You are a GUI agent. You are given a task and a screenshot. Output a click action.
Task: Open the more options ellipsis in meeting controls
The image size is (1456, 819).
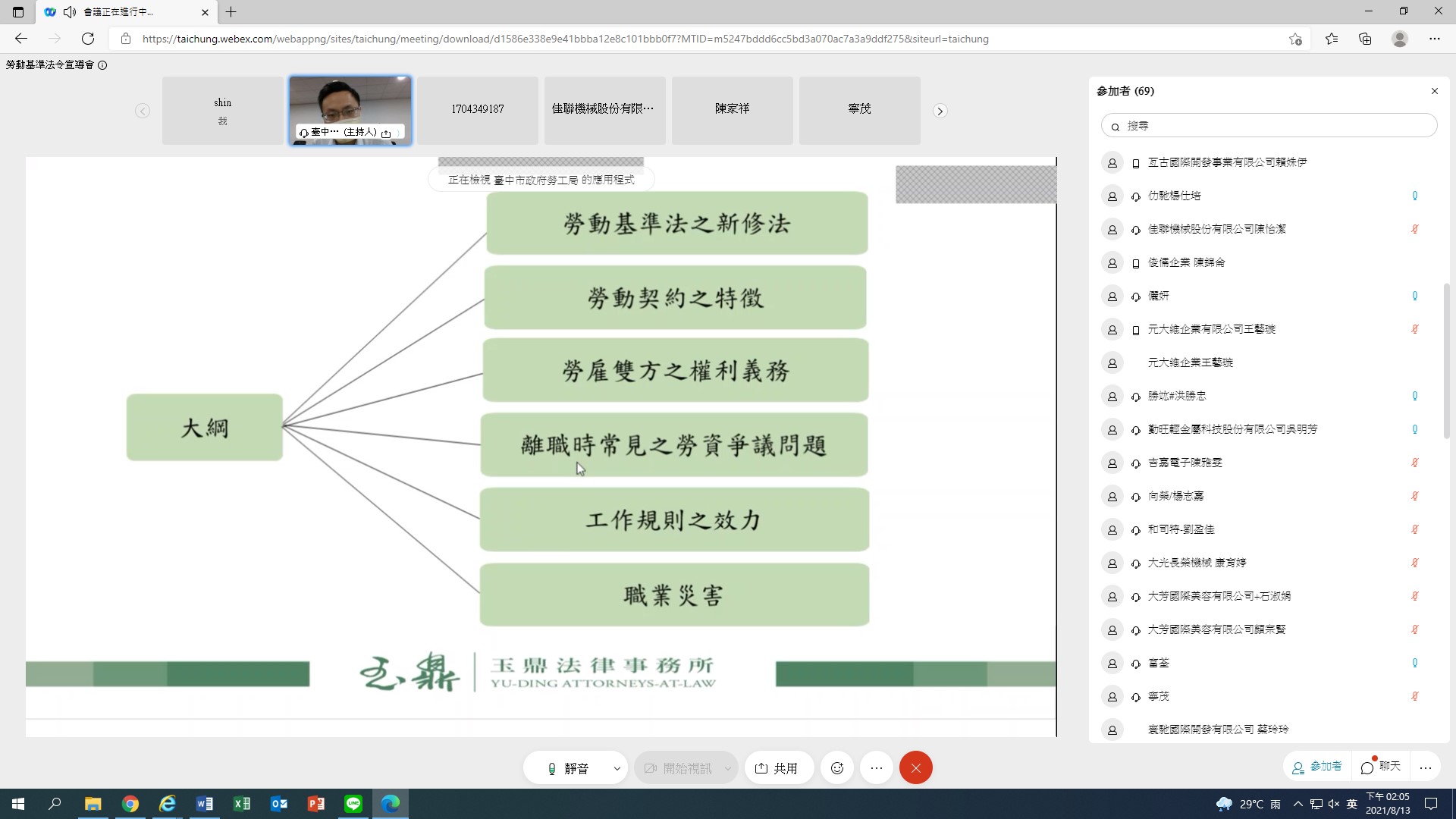pyautogui.click(x=877, y=768)
